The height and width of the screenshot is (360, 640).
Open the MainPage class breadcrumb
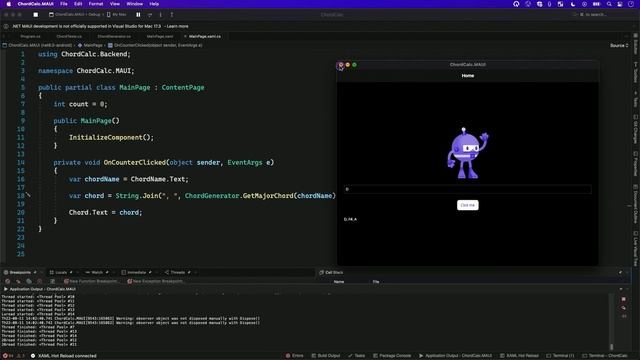[91, 45]
